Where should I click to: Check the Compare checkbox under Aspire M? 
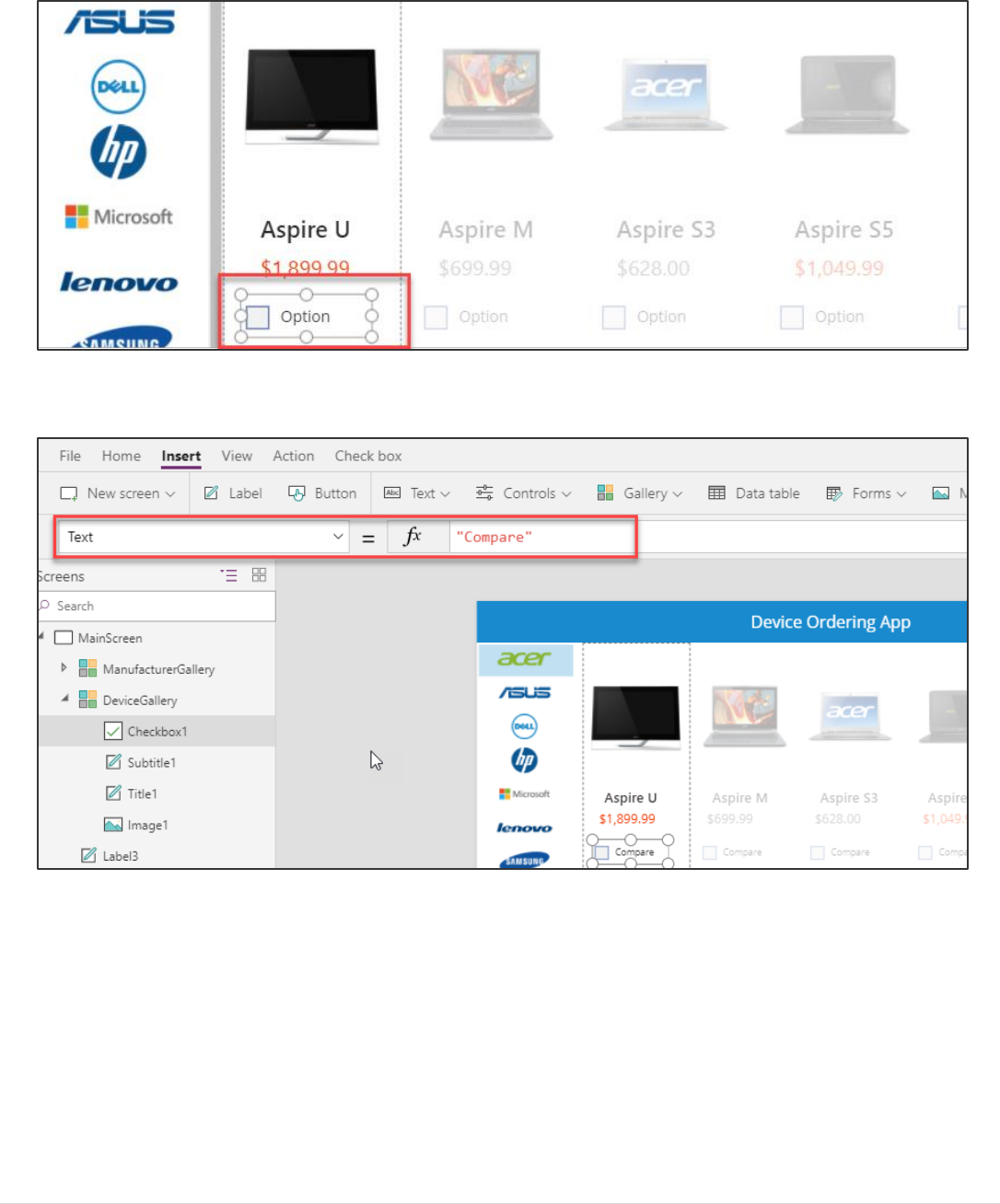(709, 852)
